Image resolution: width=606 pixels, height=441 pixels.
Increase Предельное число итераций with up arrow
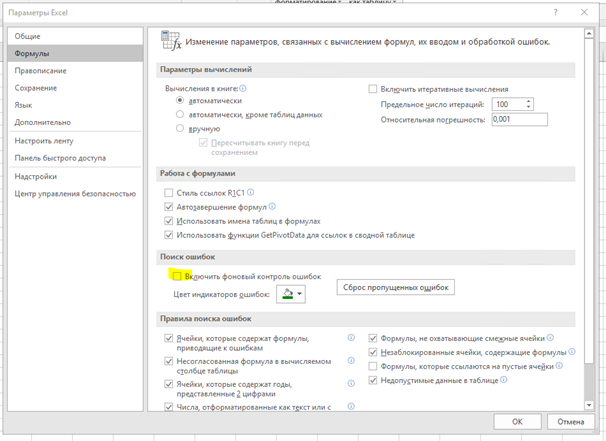coord(528,101)
